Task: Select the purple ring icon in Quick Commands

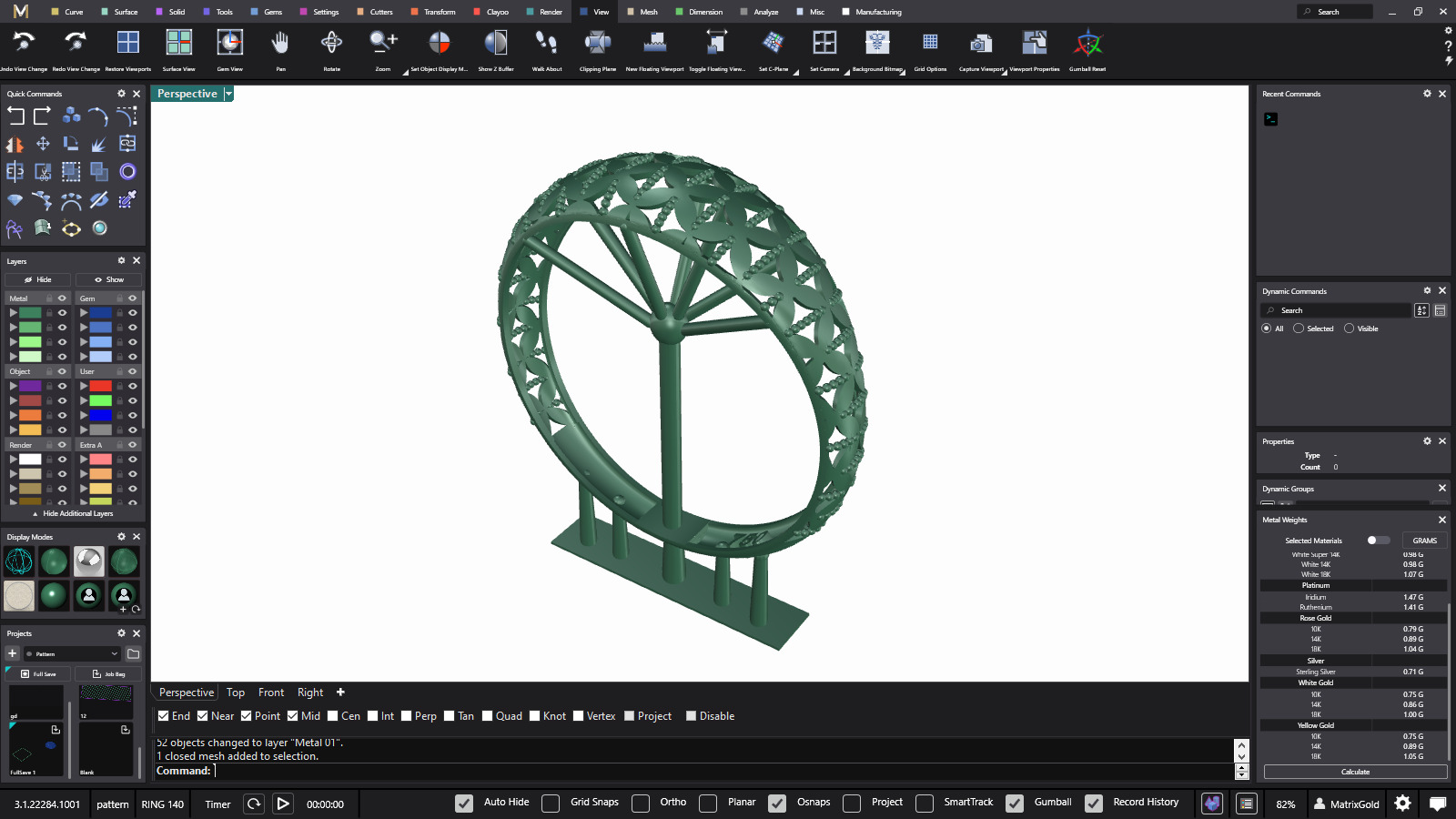Action: pyautogui.click(x=127, y=172)
